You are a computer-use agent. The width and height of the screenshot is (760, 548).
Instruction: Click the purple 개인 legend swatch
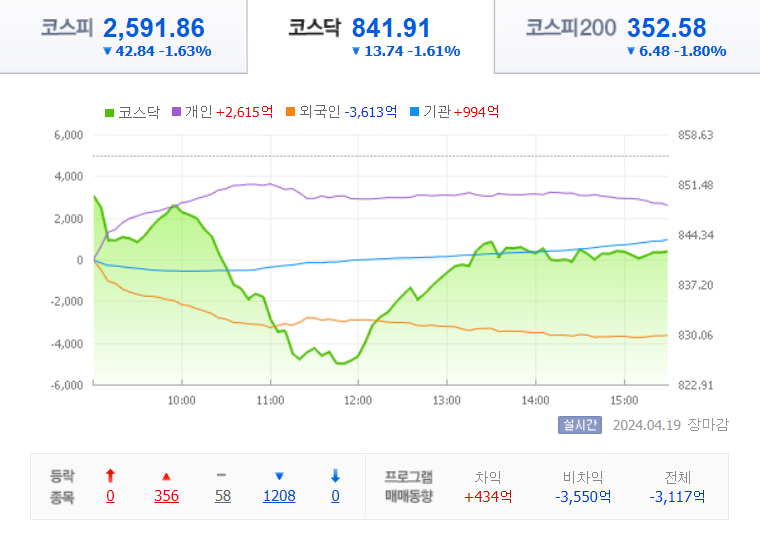pyautogui.click(x=176, y=112)
